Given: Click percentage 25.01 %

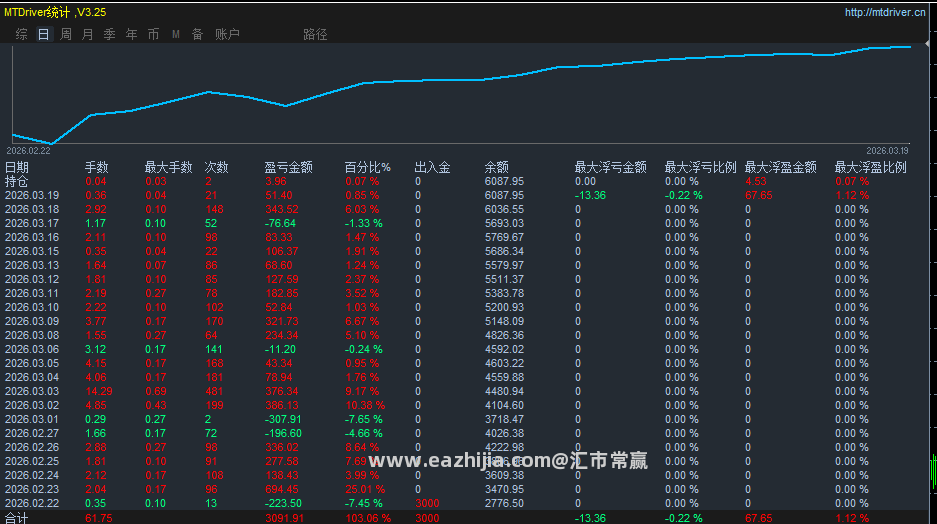Looking at the screenshot, I should point(365,489).
